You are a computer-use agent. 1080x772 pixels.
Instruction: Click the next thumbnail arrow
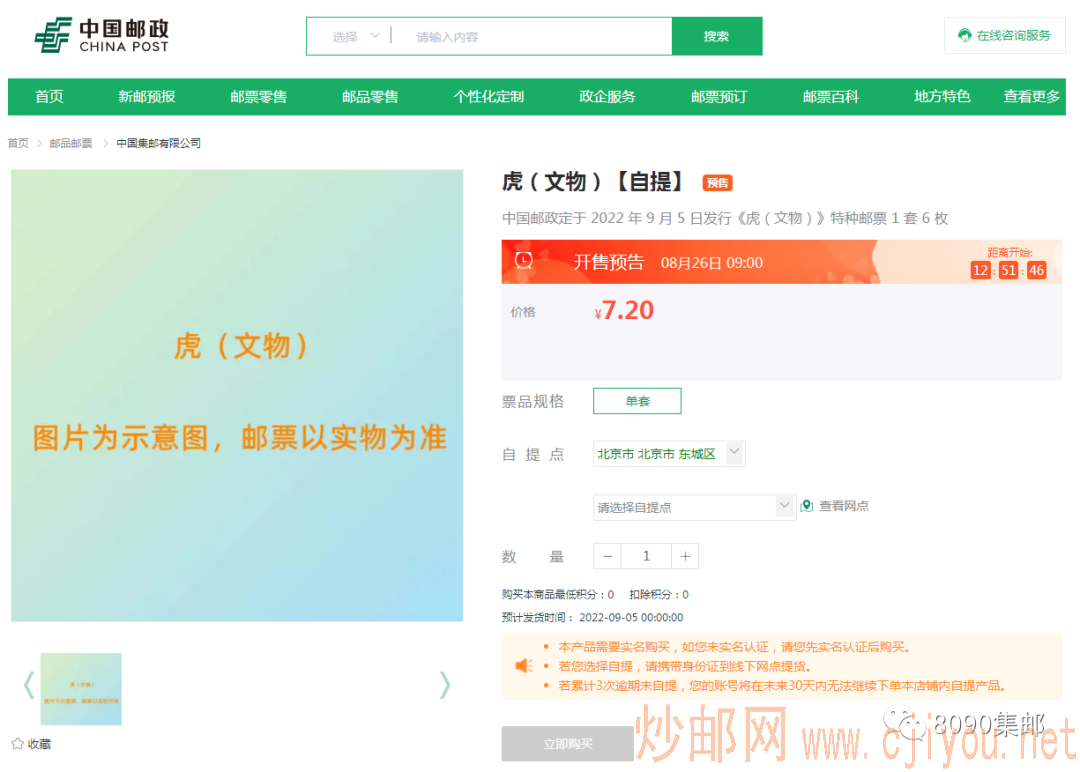coord(445,685)
